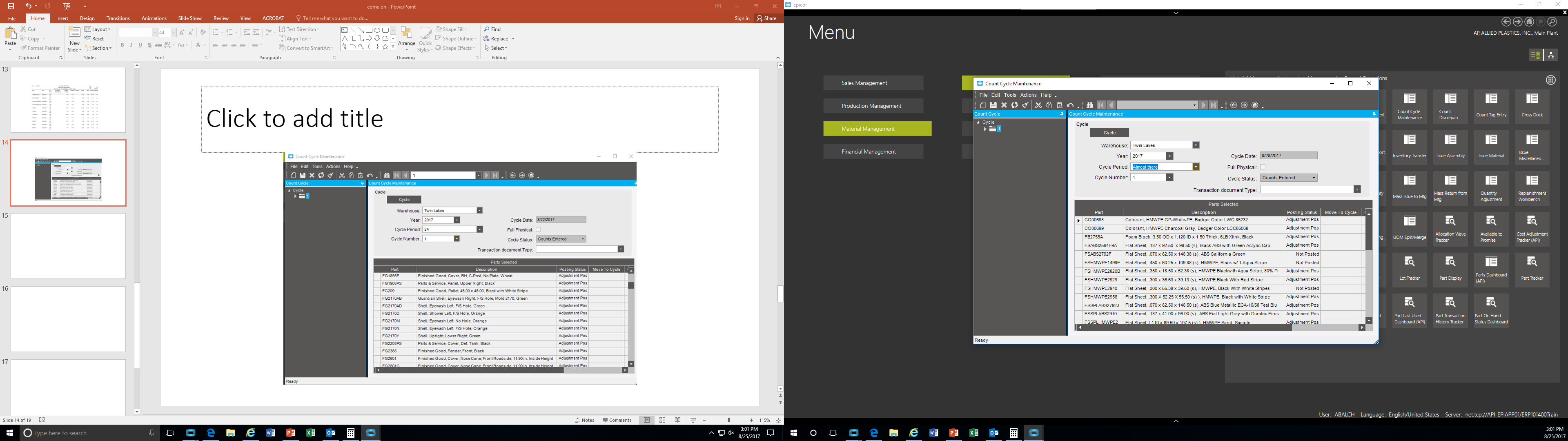Click Paste clipboard icon in Count Cycle toolbar

[1060, 105]
